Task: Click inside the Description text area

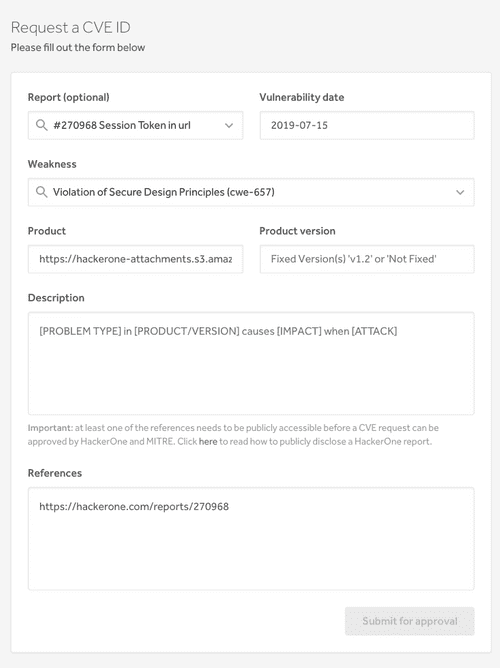Action: point(251,363)
